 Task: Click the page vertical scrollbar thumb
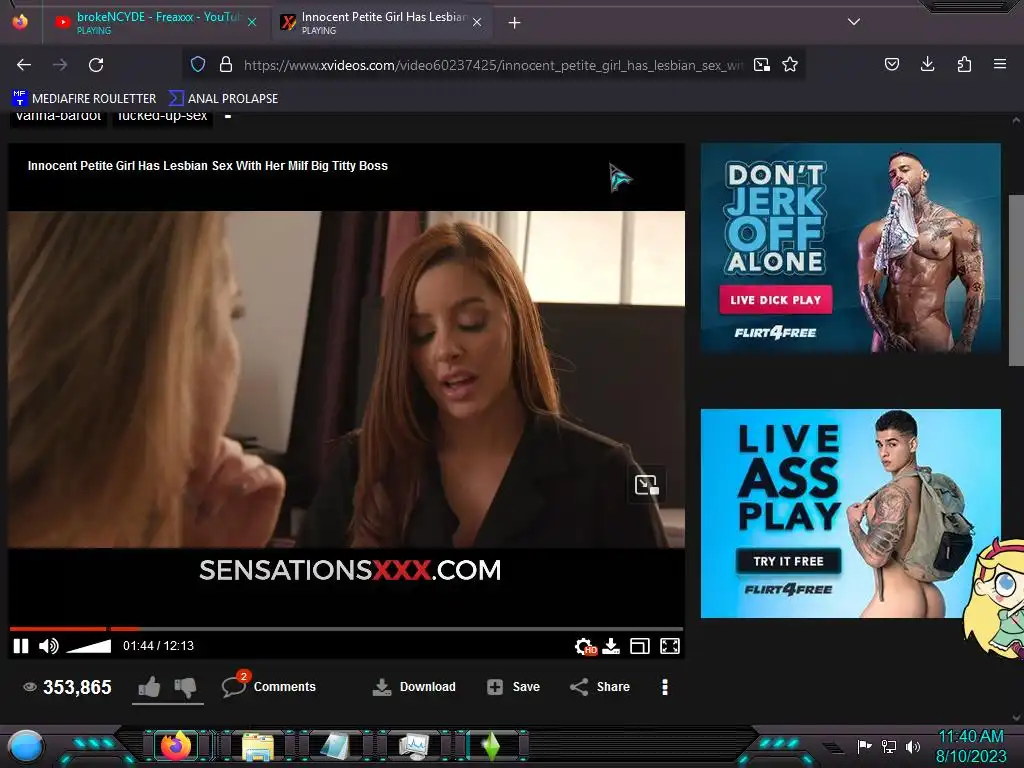click(1016, 280)
